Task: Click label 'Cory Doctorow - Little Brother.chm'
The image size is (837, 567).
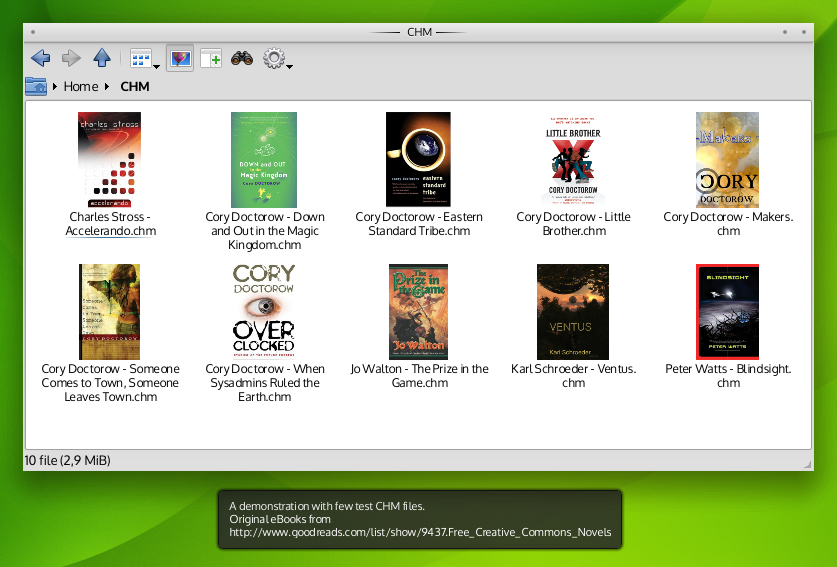Action: [573, 224]
